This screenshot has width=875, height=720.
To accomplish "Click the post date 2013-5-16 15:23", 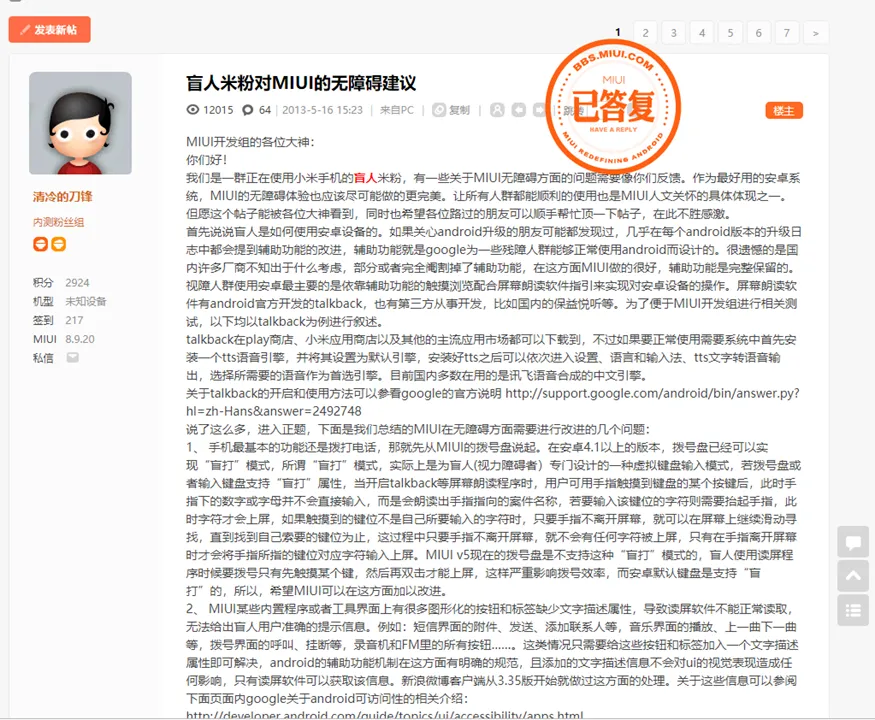I will click(x=322, y=110).
